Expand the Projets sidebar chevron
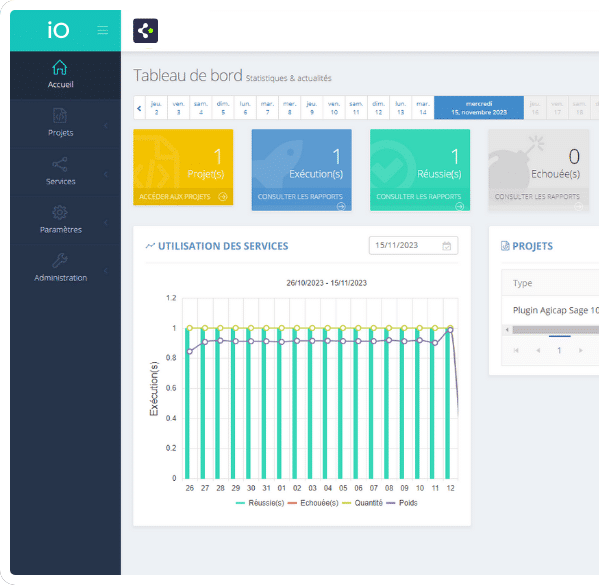The height and width of the screenshot is (585, 599). (x=106, y=126)
